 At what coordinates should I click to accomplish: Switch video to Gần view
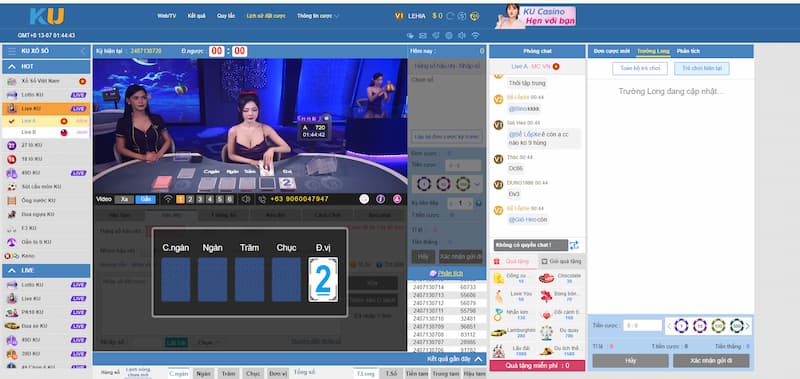point(145,199)
